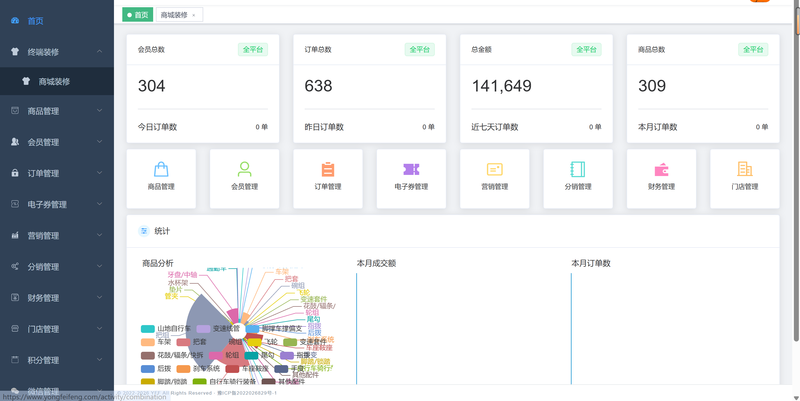Click the 积分管理 sidebar icon
Screen dimensions: 800x401
click(15, 360)
